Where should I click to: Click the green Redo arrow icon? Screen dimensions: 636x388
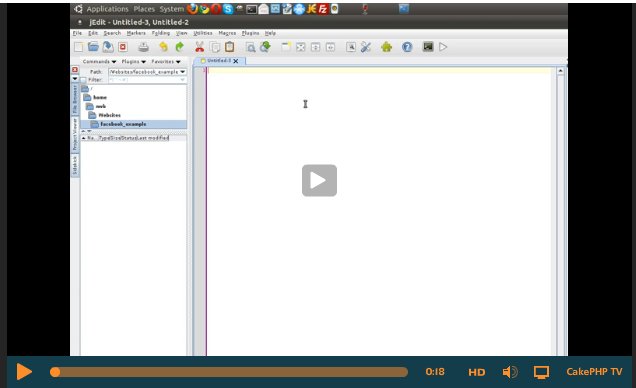(x=179, y=47)
